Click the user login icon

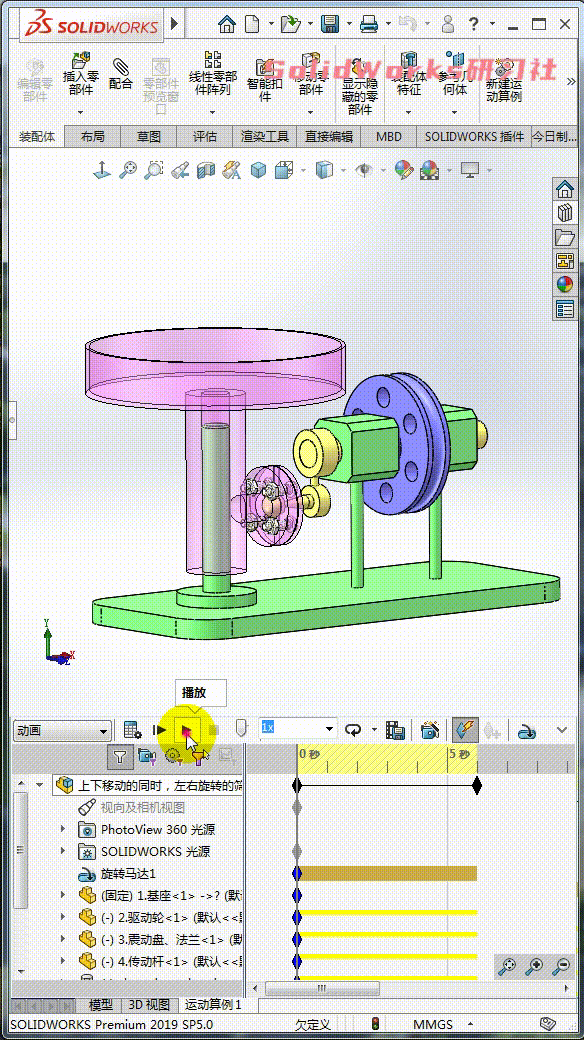coord(449,25)
